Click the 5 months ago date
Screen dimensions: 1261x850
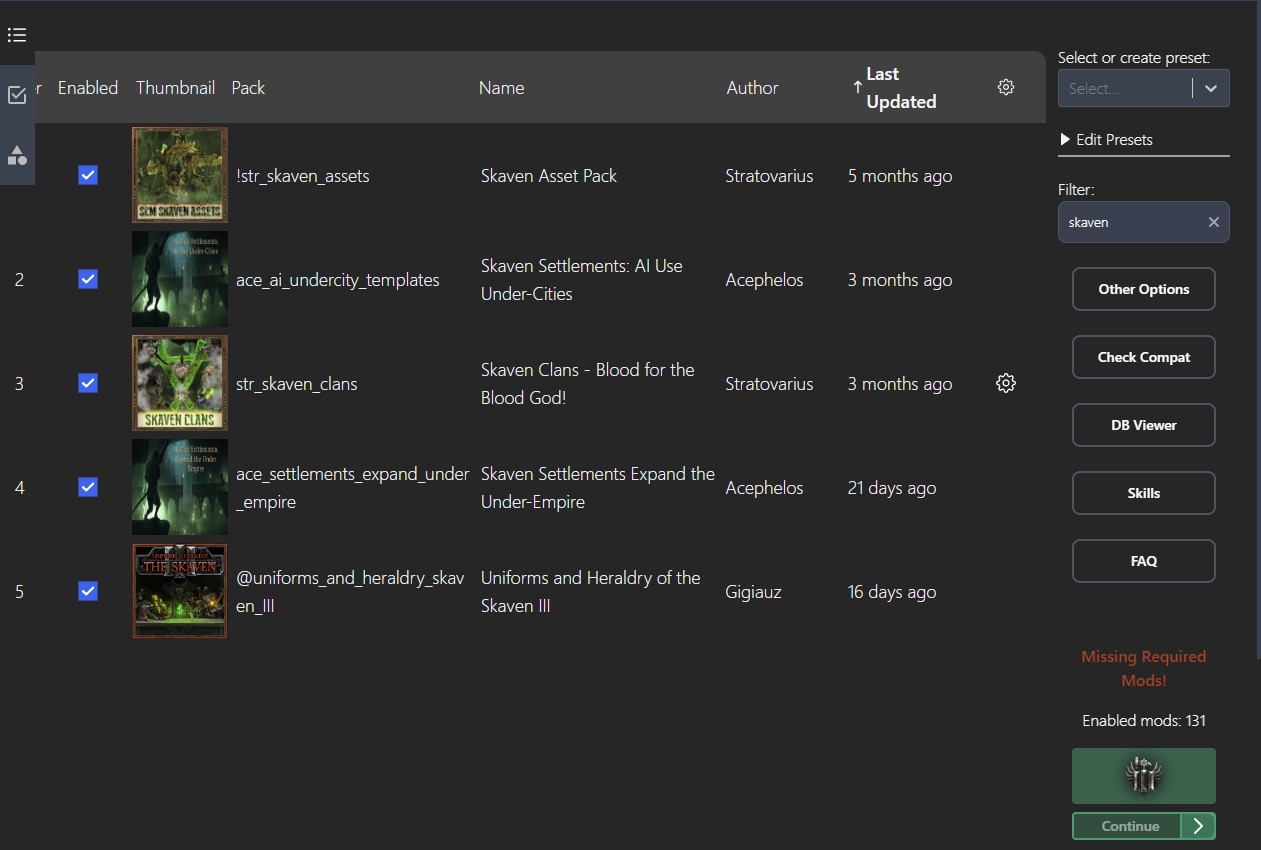tap(900, 176)
